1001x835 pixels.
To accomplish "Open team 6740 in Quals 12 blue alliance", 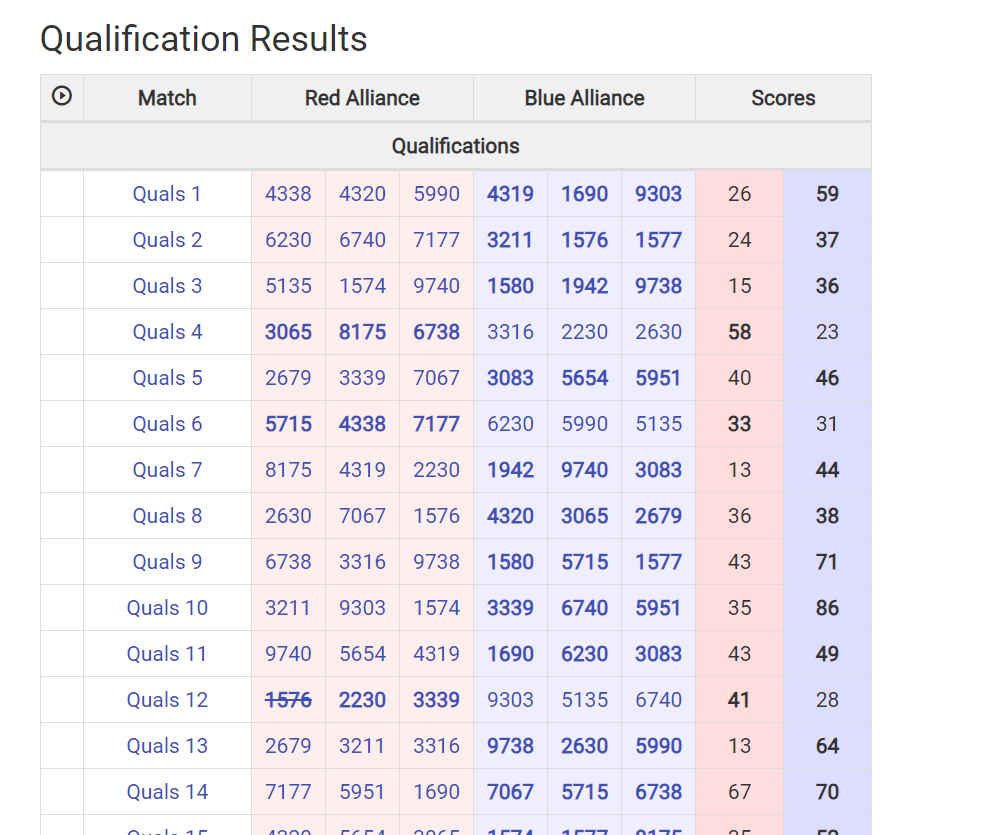I will (658, 700).
